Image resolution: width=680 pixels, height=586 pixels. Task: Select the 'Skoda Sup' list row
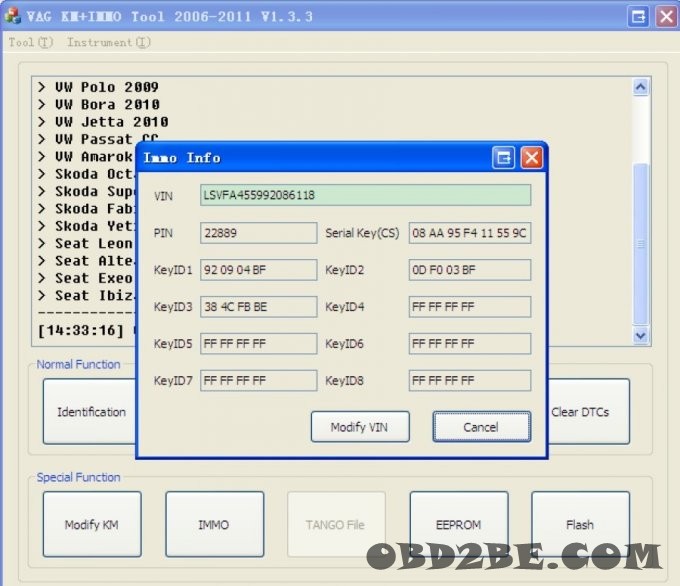86,191
